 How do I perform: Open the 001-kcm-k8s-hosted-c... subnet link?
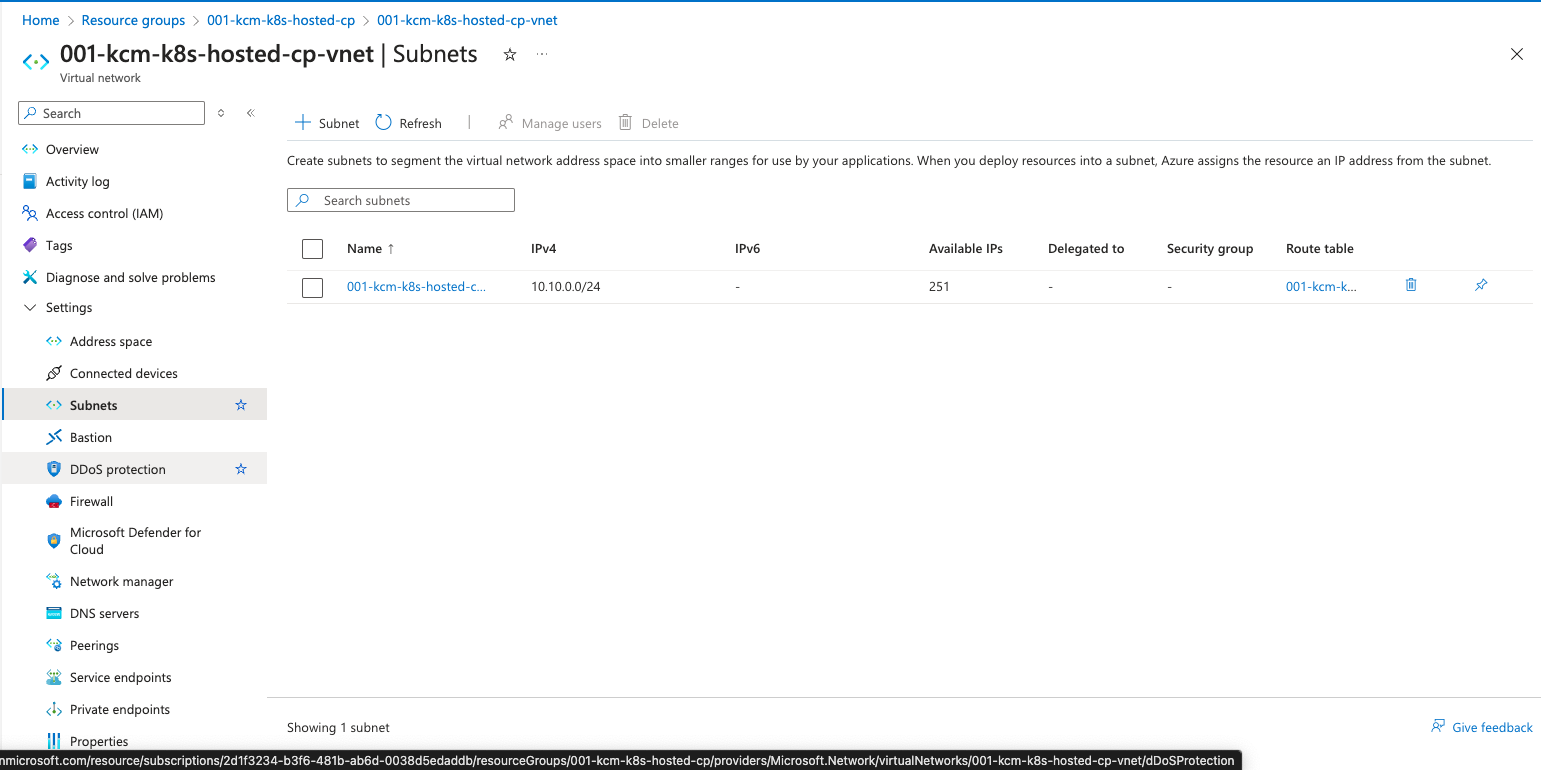pos(416,287)
